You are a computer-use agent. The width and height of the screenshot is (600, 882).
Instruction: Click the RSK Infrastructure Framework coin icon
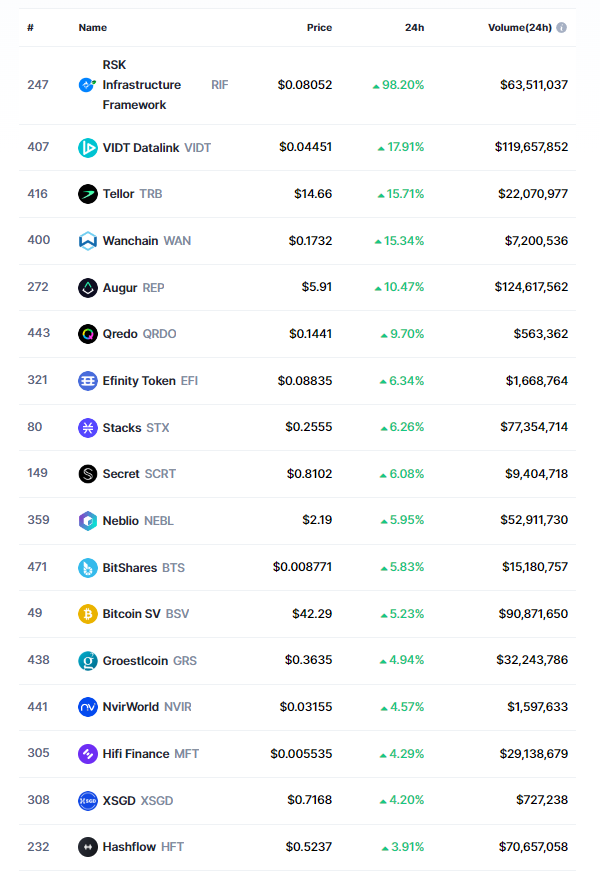(88, 85)
